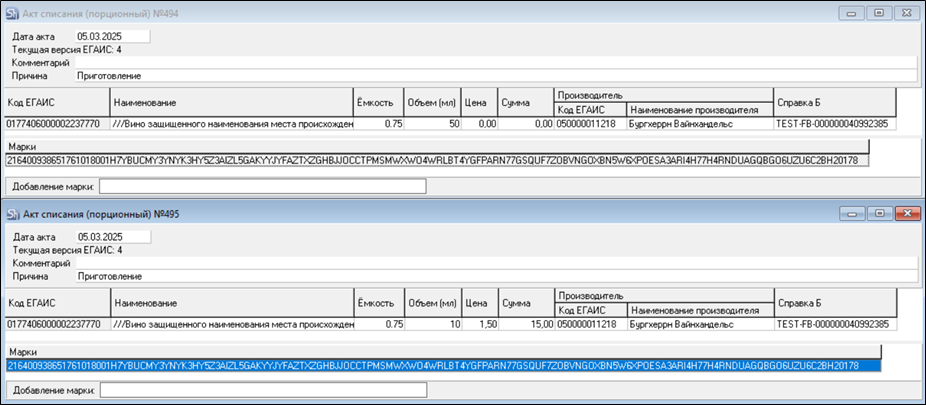This screenshot has height=405, width=926.
Task: Click the title bar icon of act №494
Action: (12, 13)
